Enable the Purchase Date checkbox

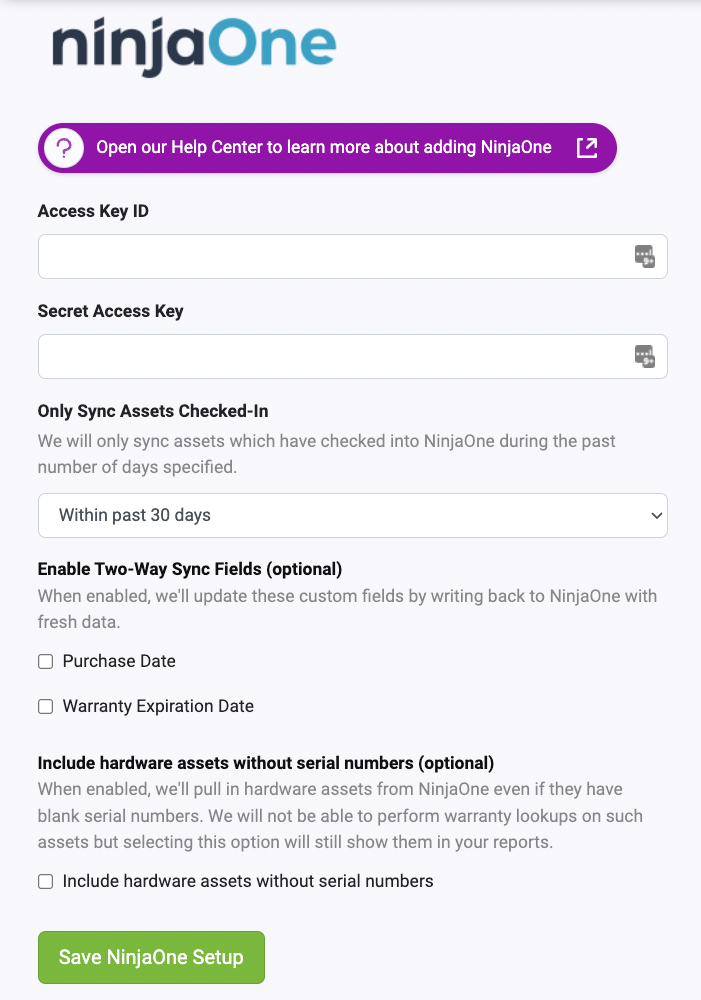point(45,661)
